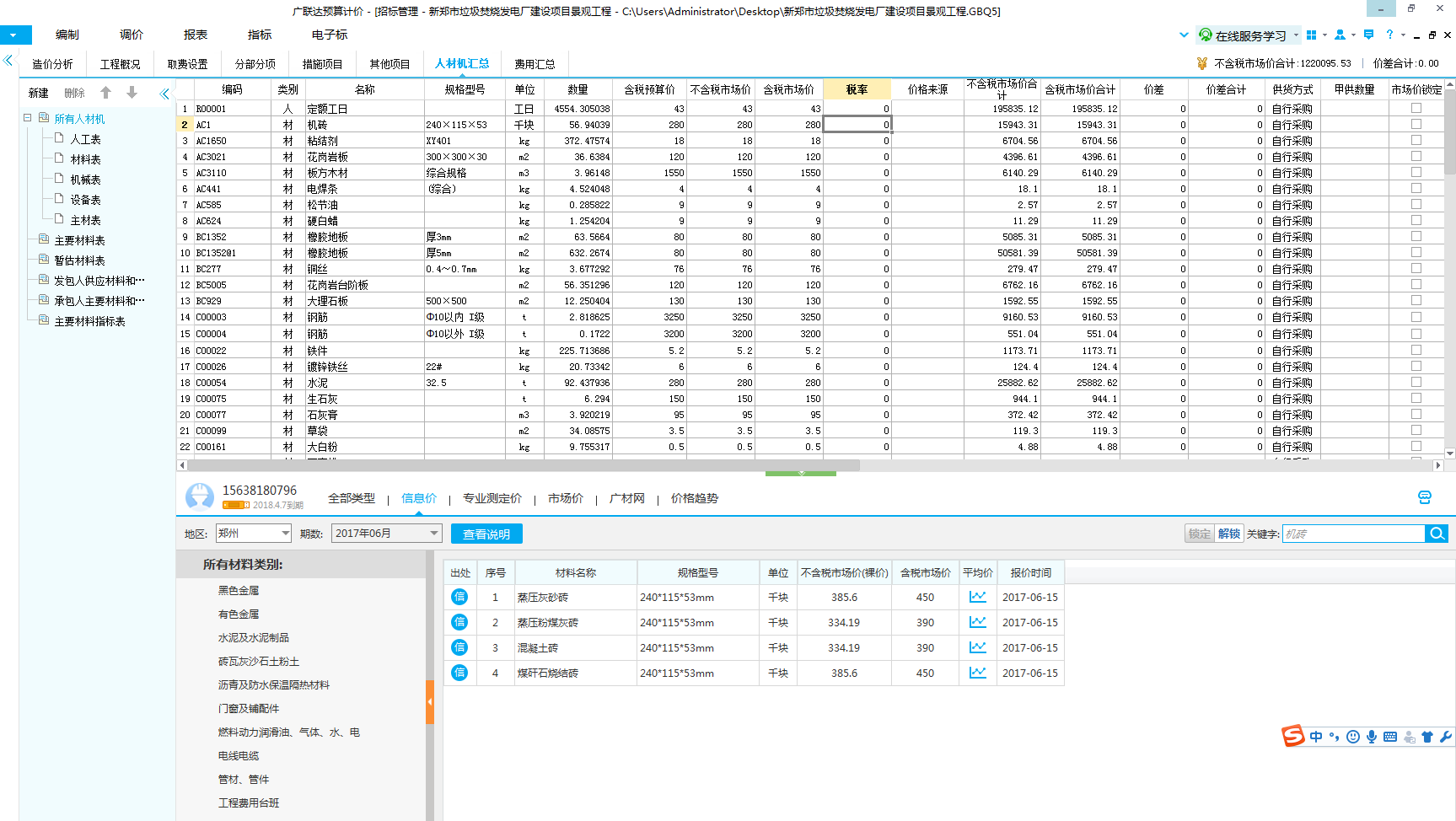1456x821 pixels.
Task: Select the 市场价 price tab
Action: coord(566,498)
